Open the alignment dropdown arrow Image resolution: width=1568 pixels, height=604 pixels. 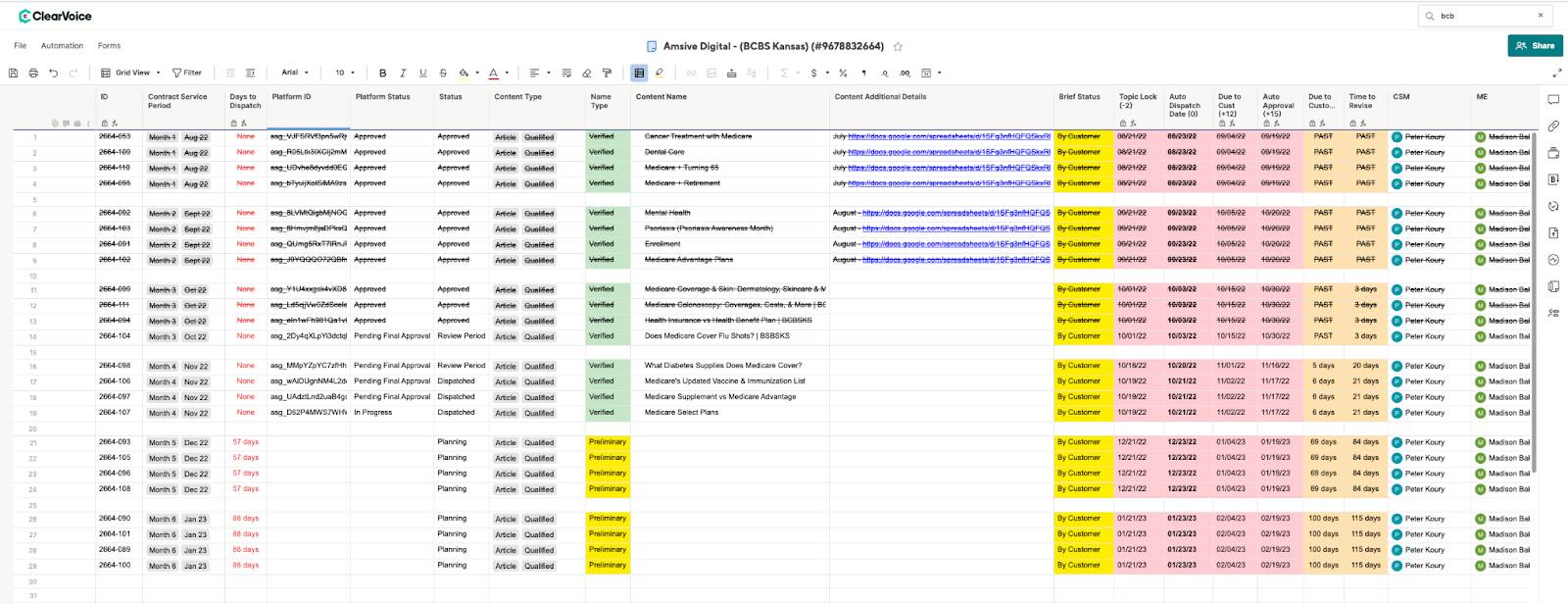548,73
